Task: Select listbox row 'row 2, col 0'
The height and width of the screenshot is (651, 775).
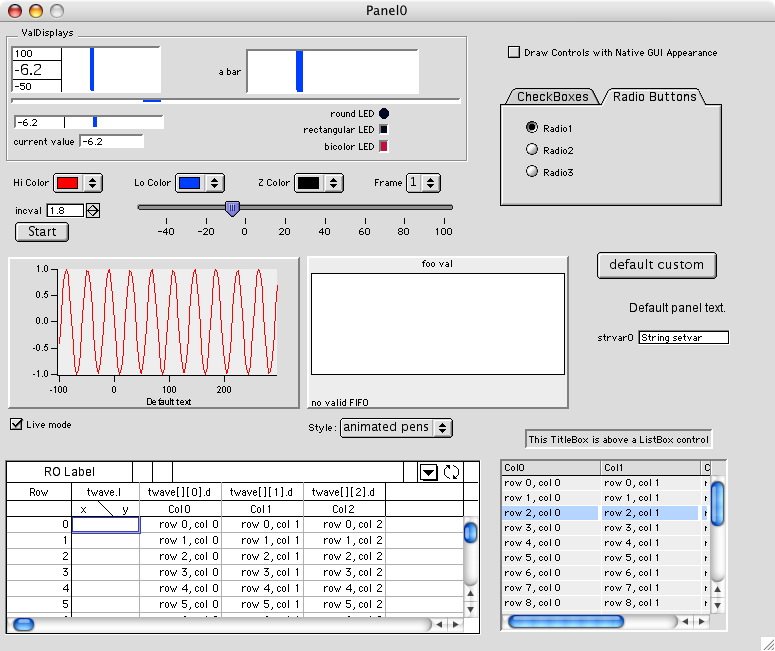Action: tap(551, 513)
